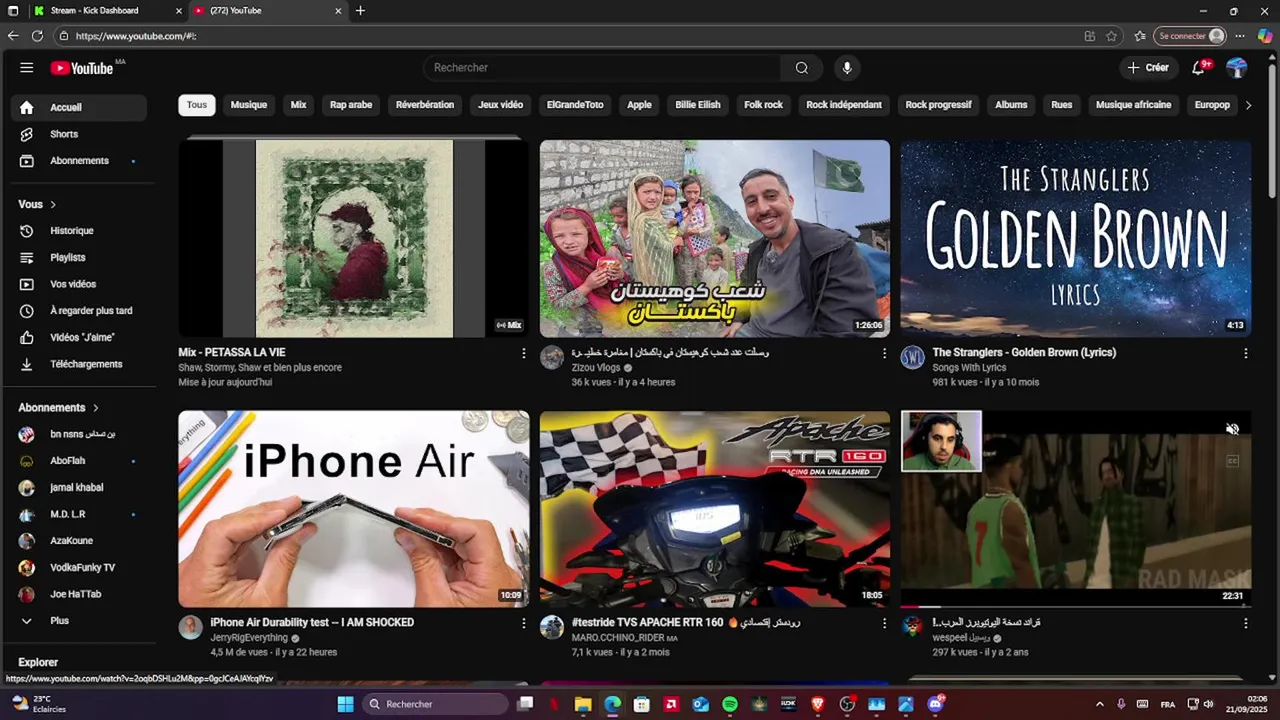The height and width of the screenshot is (720, 1280).
Task: Reload the page with the refresh icon
Action: coord(37,36)
